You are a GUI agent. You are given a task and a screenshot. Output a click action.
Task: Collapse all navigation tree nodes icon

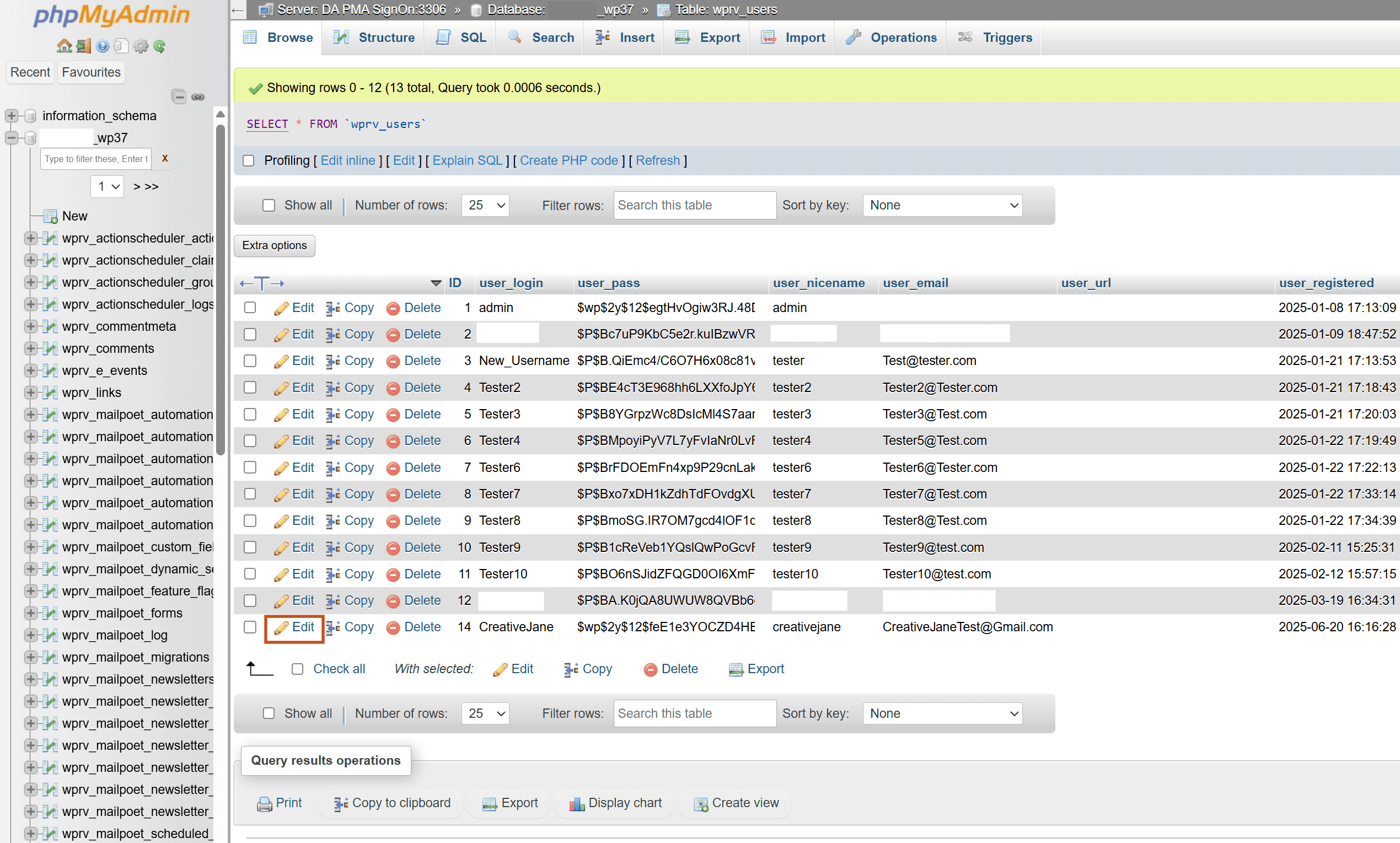click(179, 96)
